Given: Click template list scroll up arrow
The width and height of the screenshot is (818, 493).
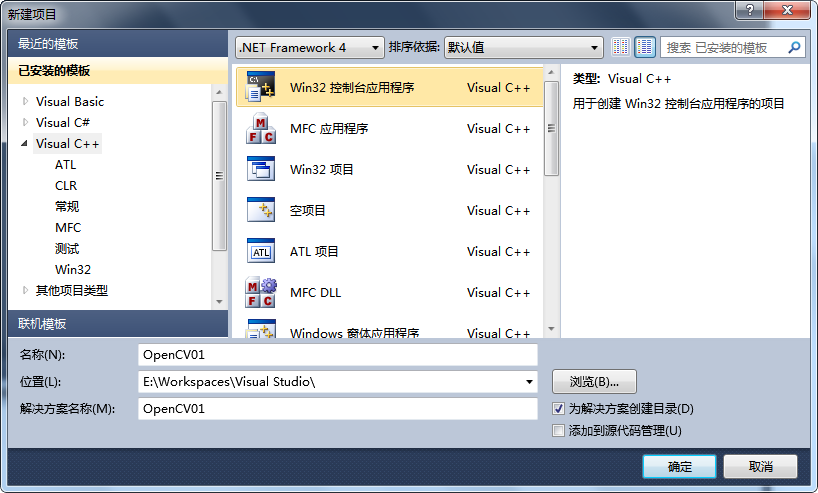Looking at the screenshot, I should (551, 72).
